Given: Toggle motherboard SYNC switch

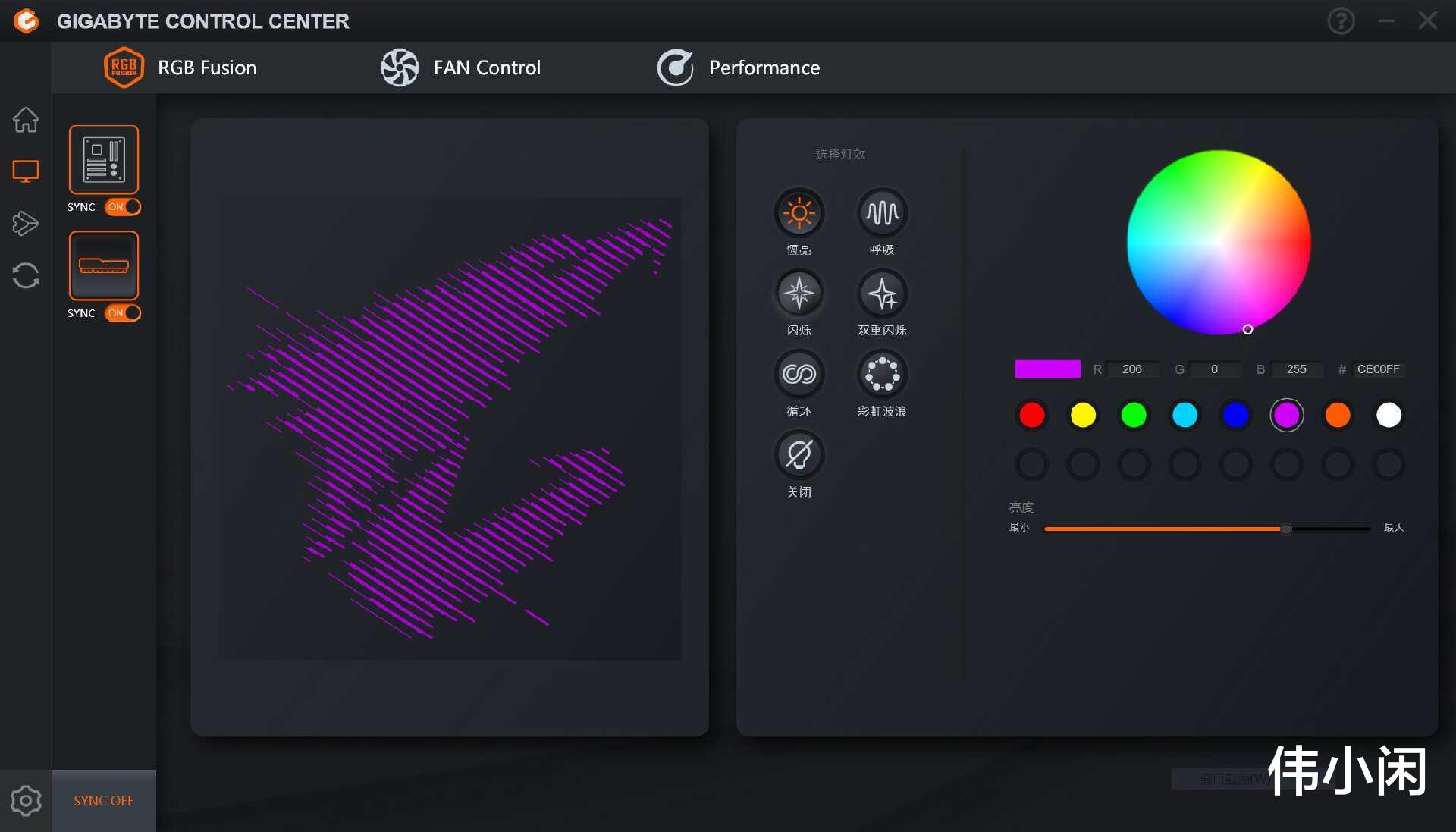Looking at the screenshot, I should pos(123,206).
